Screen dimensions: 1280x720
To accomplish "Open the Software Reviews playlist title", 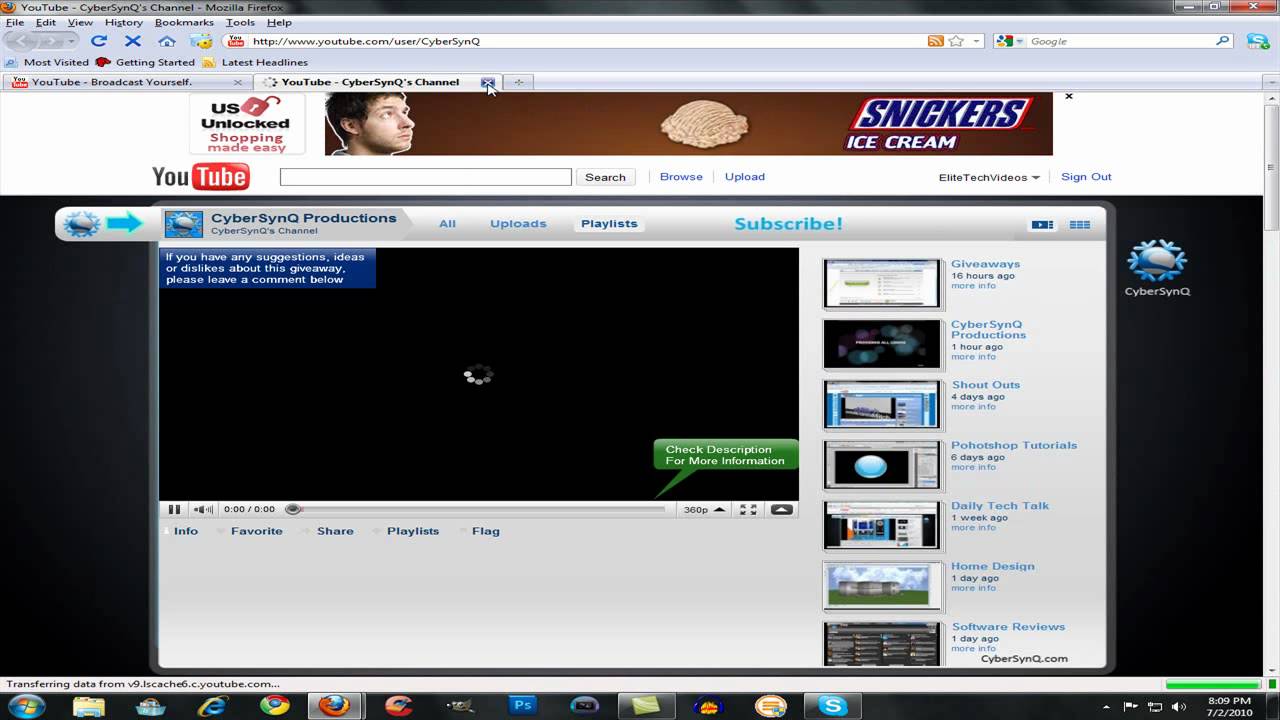I will pyautogui.click(x=1008, y=627).
